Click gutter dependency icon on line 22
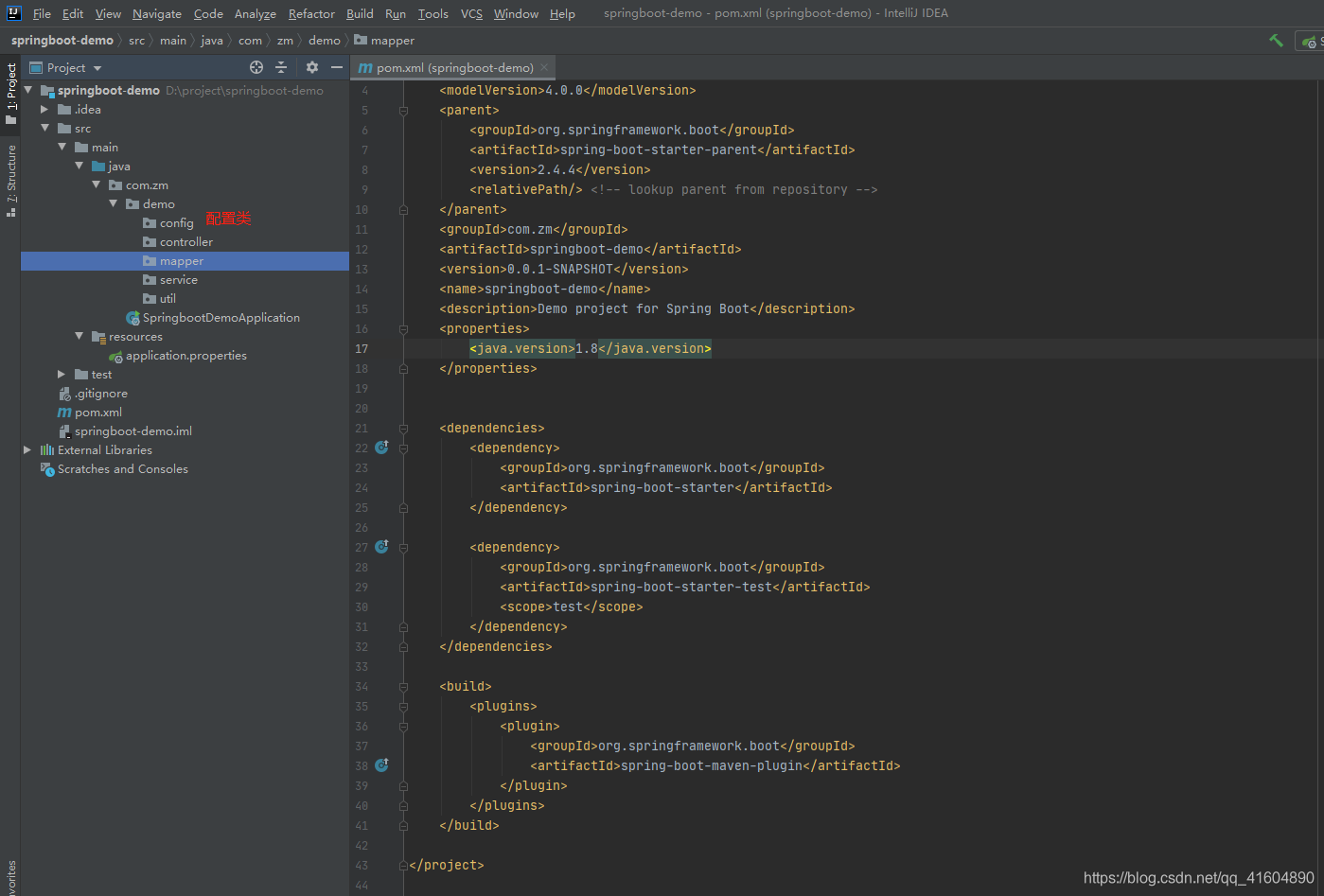The height and width of the screenshot is (896, 1324). (x=381, y=448)
